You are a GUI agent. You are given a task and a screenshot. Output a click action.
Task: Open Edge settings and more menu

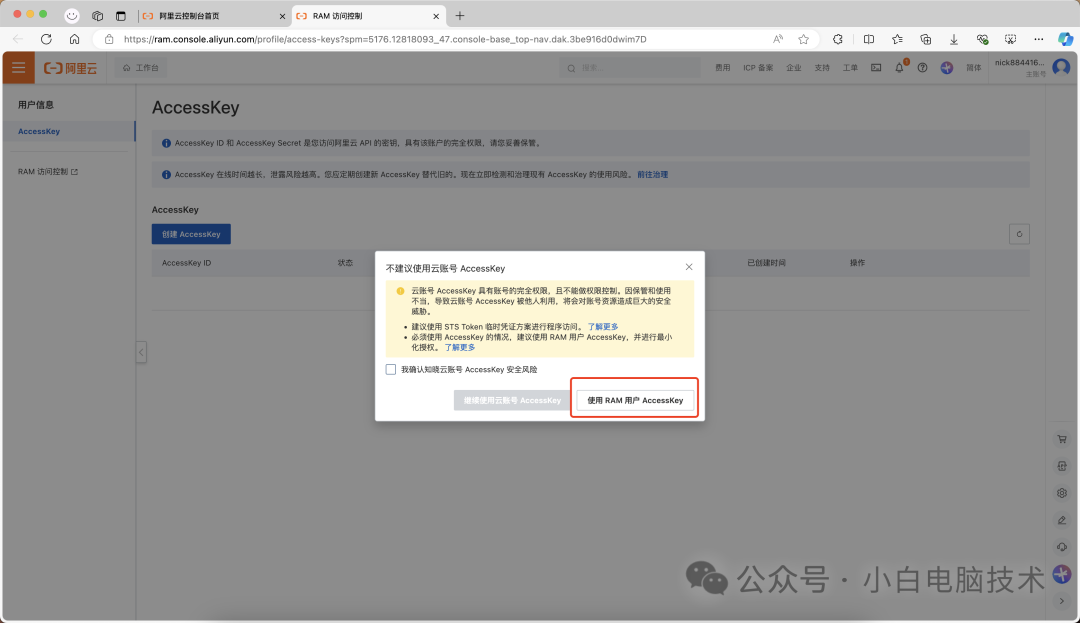[1039, 39]
